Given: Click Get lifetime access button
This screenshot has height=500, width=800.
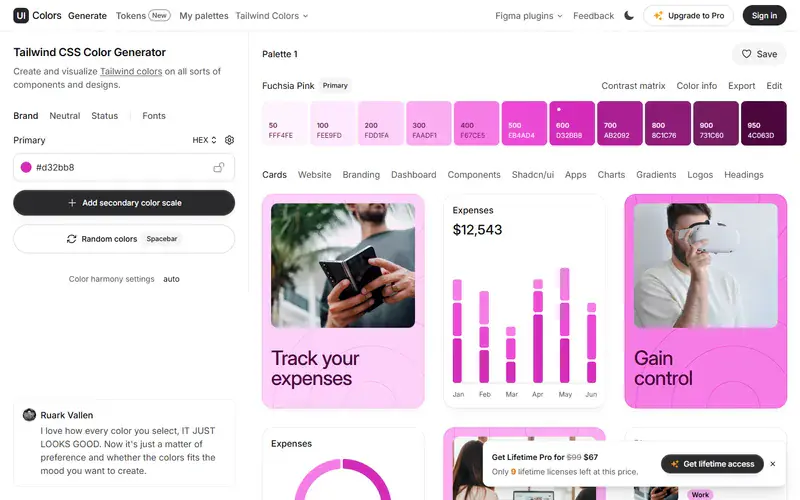Looking at the screenshot, I should click(712, 464).
